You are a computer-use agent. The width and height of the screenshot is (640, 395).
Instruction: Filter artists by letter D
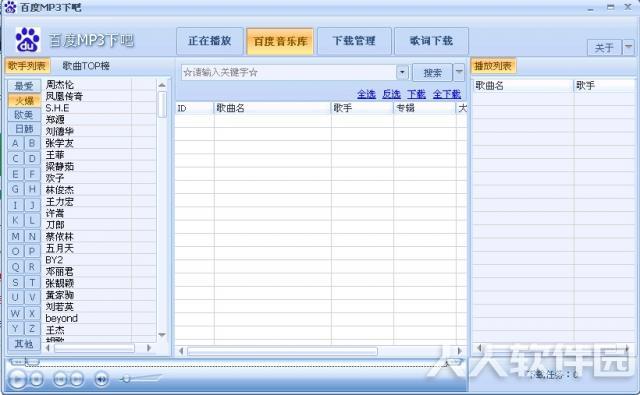click(x=32, y=159)
